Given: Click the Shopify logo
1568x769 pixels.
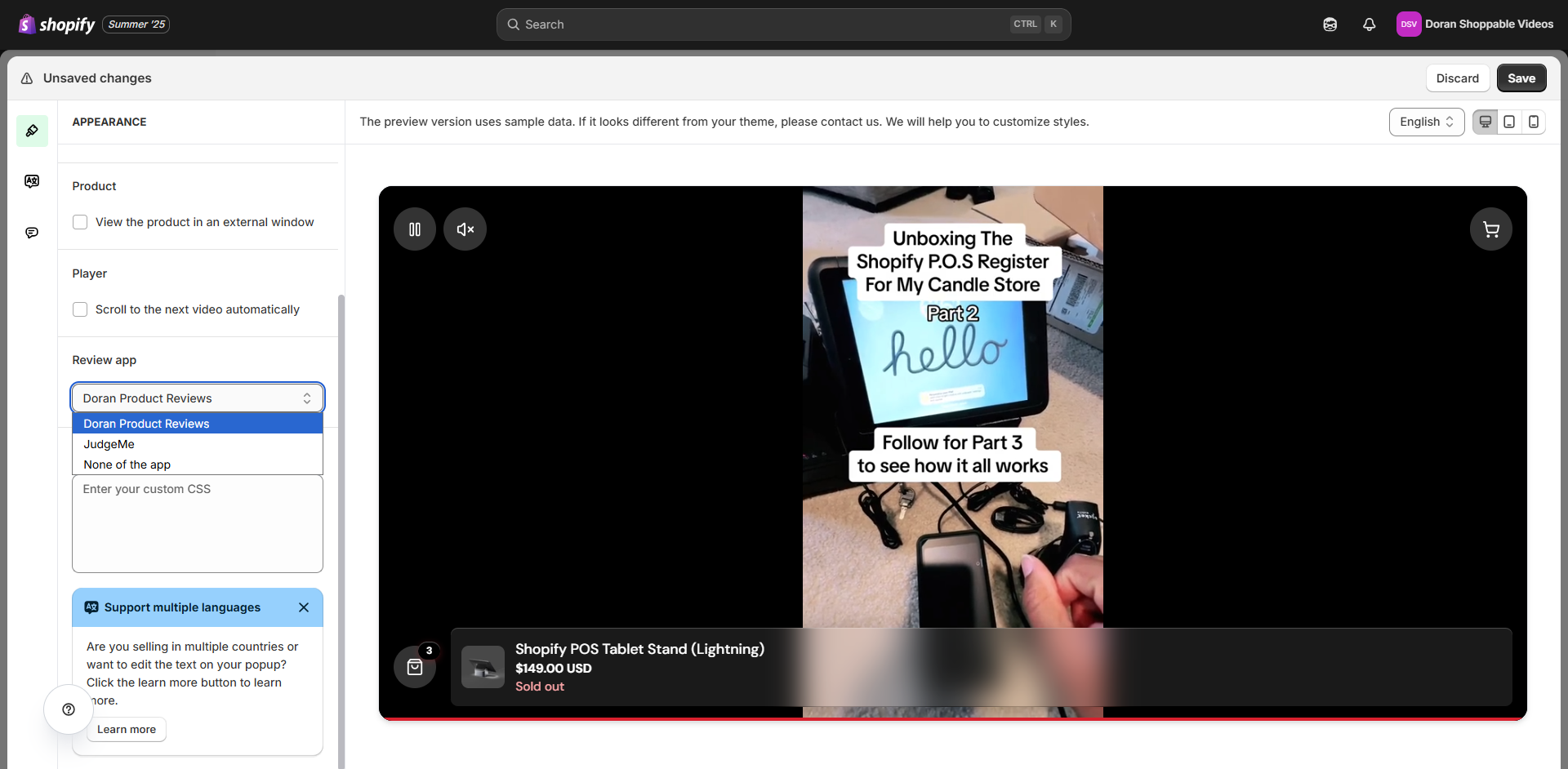Looking at the screenshot, I should 56,24.
